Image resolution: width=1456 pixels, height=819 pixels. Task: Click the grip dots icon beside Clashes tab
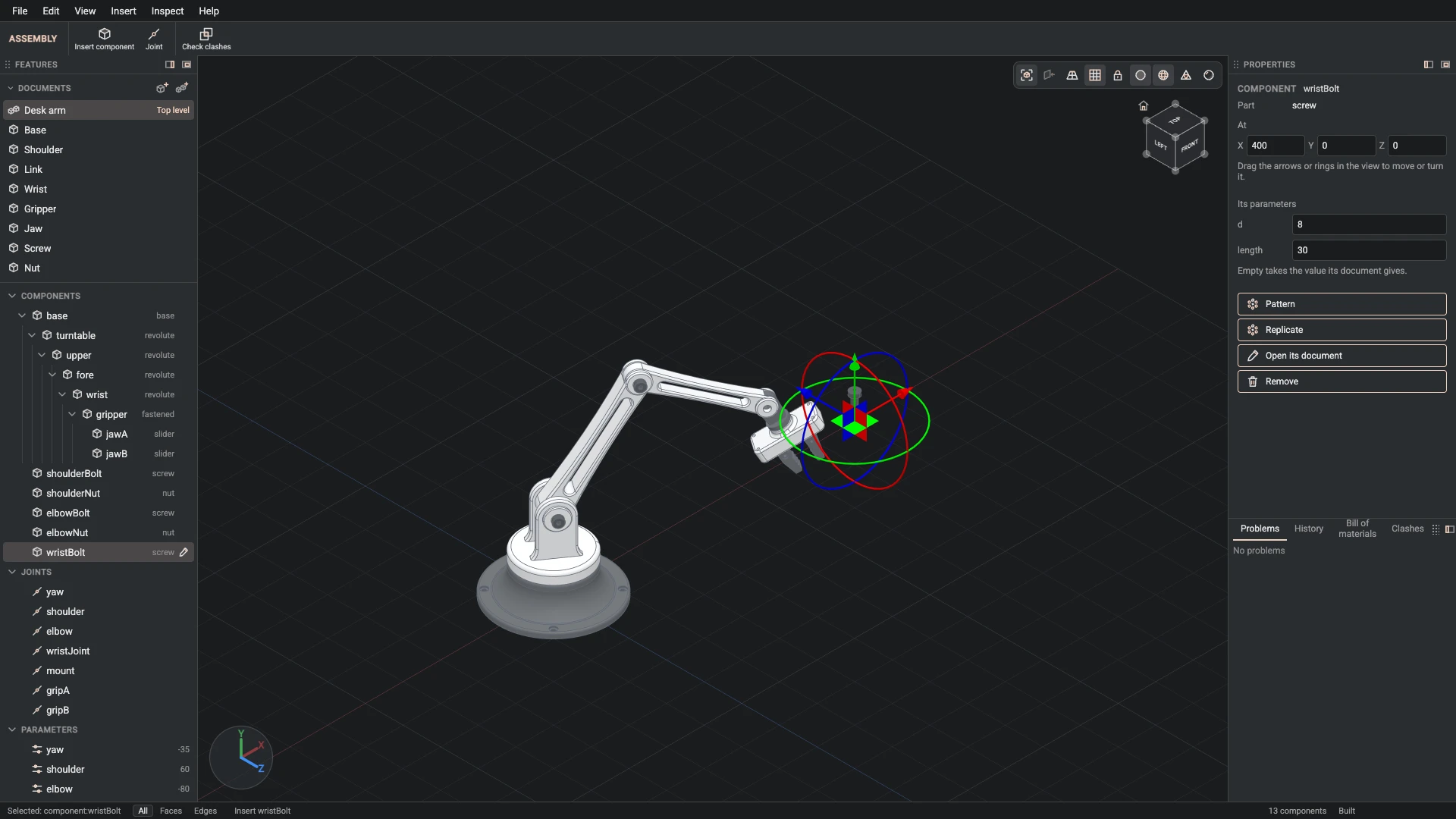click(x=1436, y=529)
